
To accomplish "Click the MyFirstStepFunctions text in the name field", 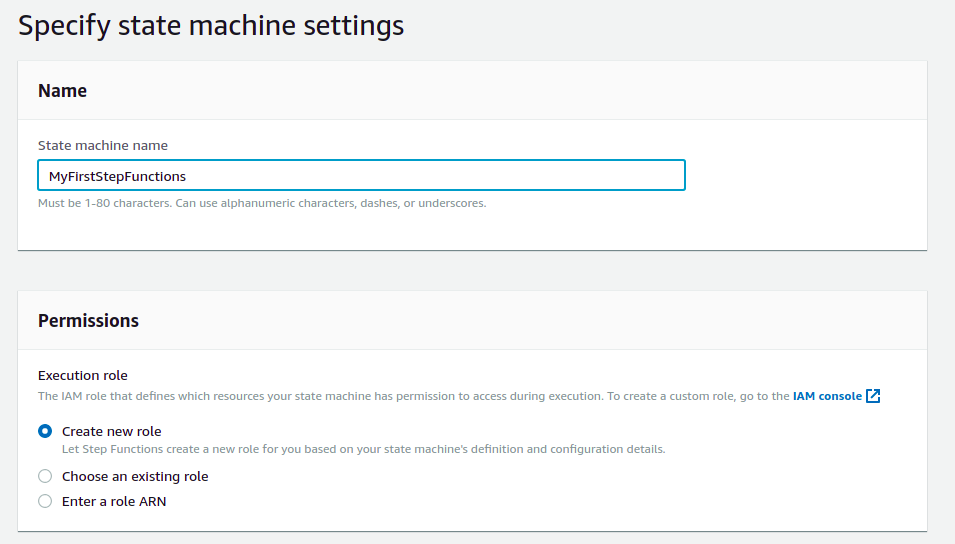I will pos(117,176).
